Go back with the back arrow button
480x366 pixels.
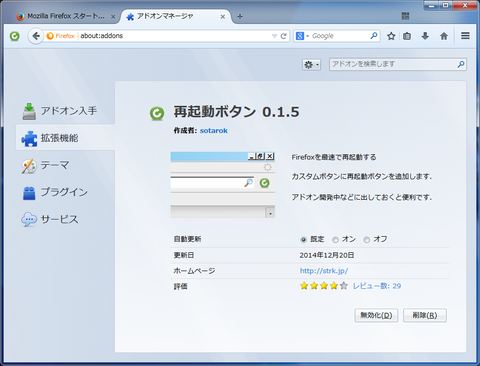[x=36, y=36]
